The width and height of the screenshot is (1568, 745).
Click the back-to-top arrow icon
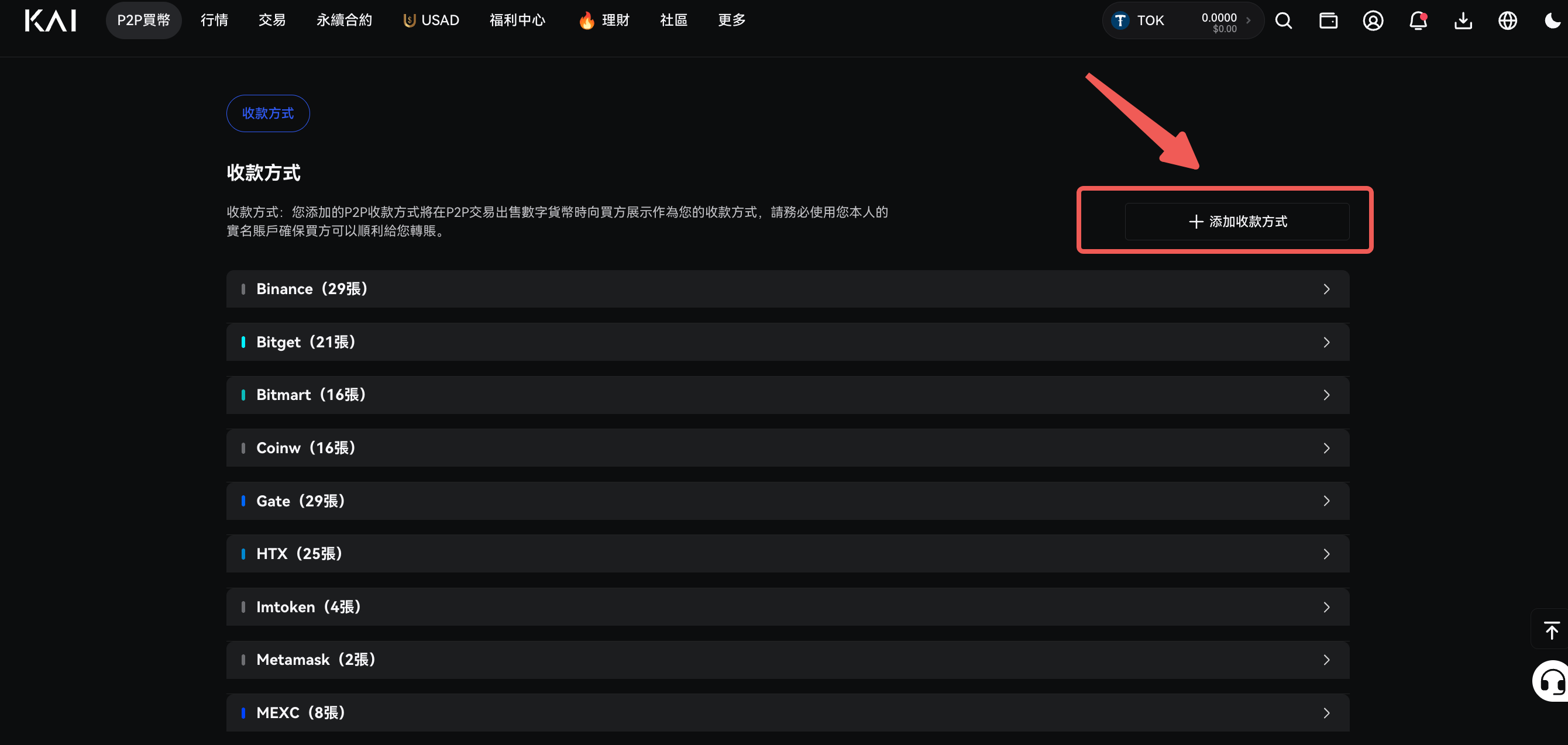[1552, 629]
